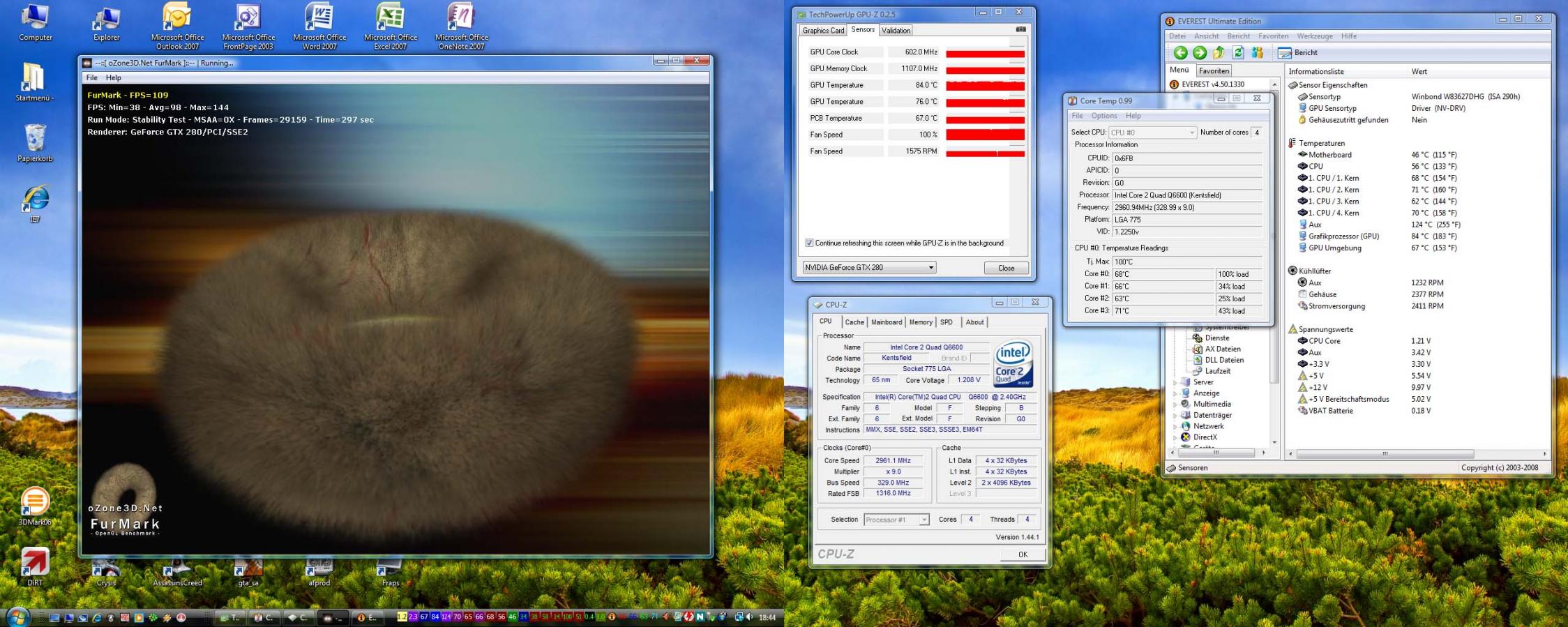
Task: Click the Informationsliste column header in EVEREST
Action: [x=1346, y=72]
